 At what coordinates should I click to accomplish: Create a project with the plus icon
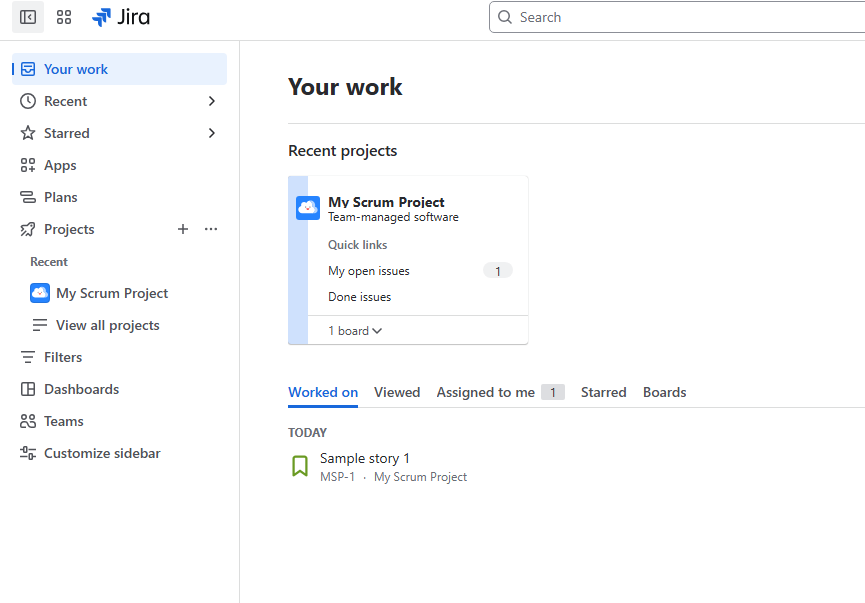pos(183,229)
